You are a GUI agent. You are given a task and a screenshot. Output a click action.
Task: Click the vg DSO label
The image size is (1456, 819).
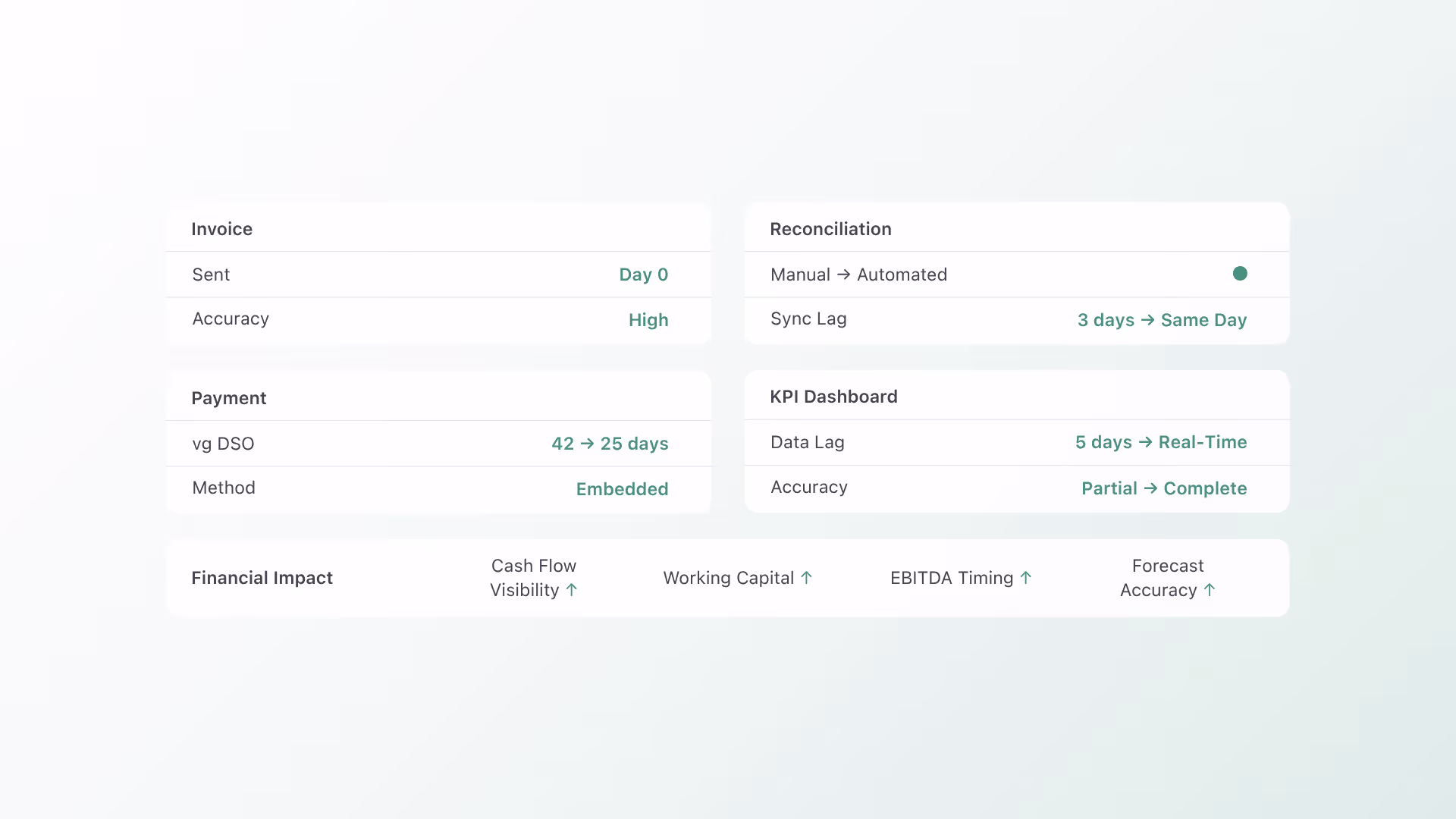223,444
